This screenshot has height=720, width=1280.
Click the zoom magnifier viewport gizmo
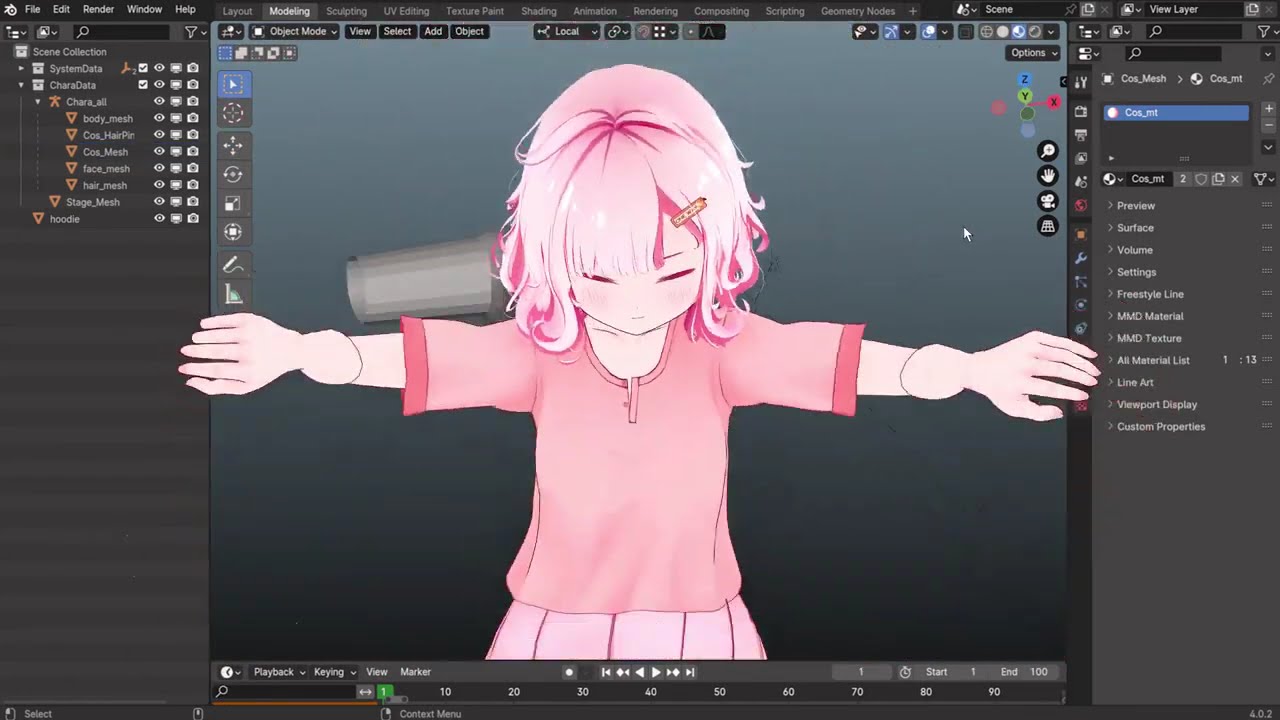click(x=1048, y=151)
